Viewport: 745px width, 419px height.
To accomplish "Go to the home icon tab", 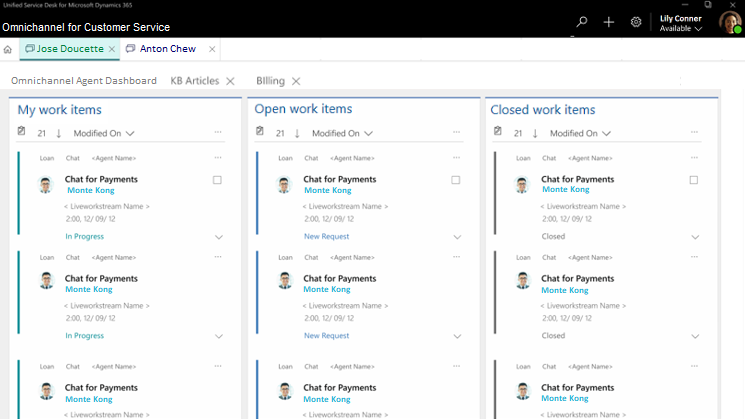I will (8, 49).
